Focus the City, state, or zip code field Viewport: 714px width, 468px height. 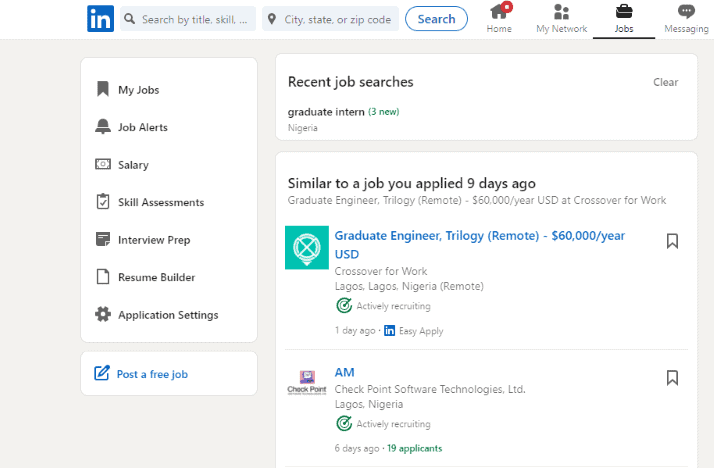331,19
